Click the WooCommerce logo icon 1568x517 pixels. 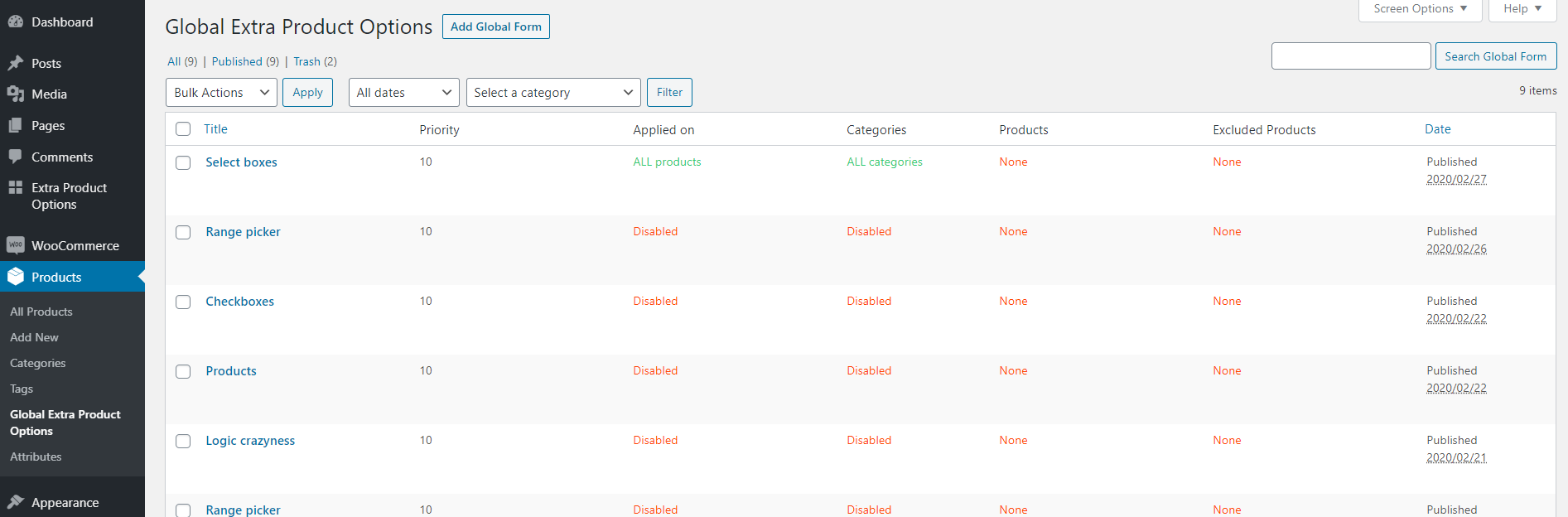[15, 245]
